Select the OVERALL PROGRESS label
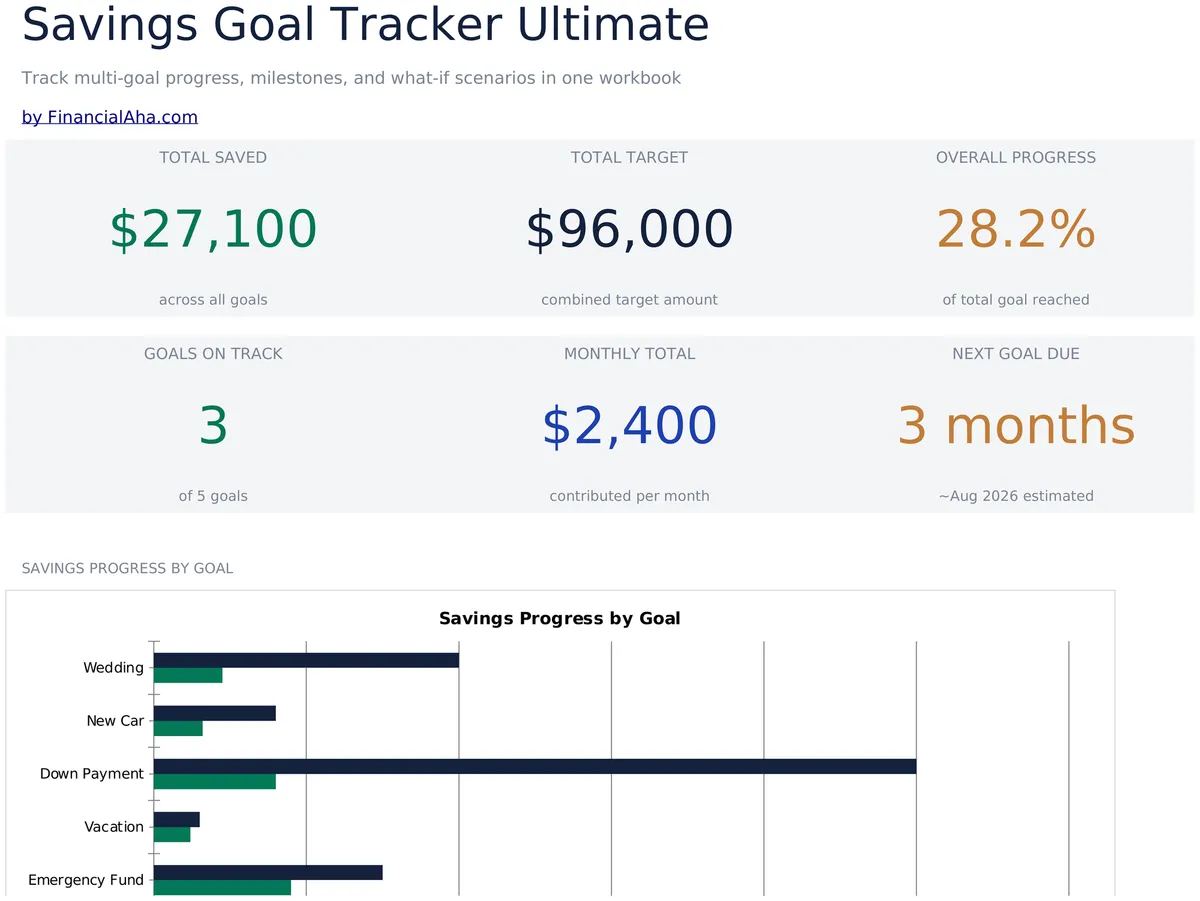The height and width of the screenshot is (901, 1200). coord(1016,157)
